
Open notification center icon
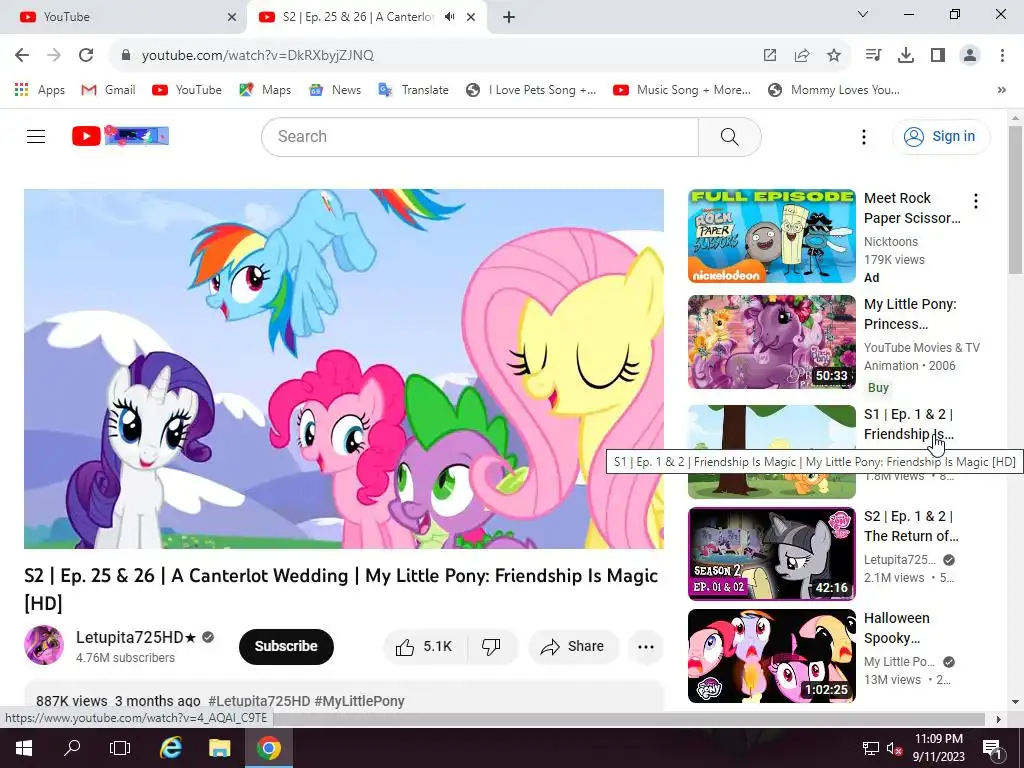tap(991, 748)
